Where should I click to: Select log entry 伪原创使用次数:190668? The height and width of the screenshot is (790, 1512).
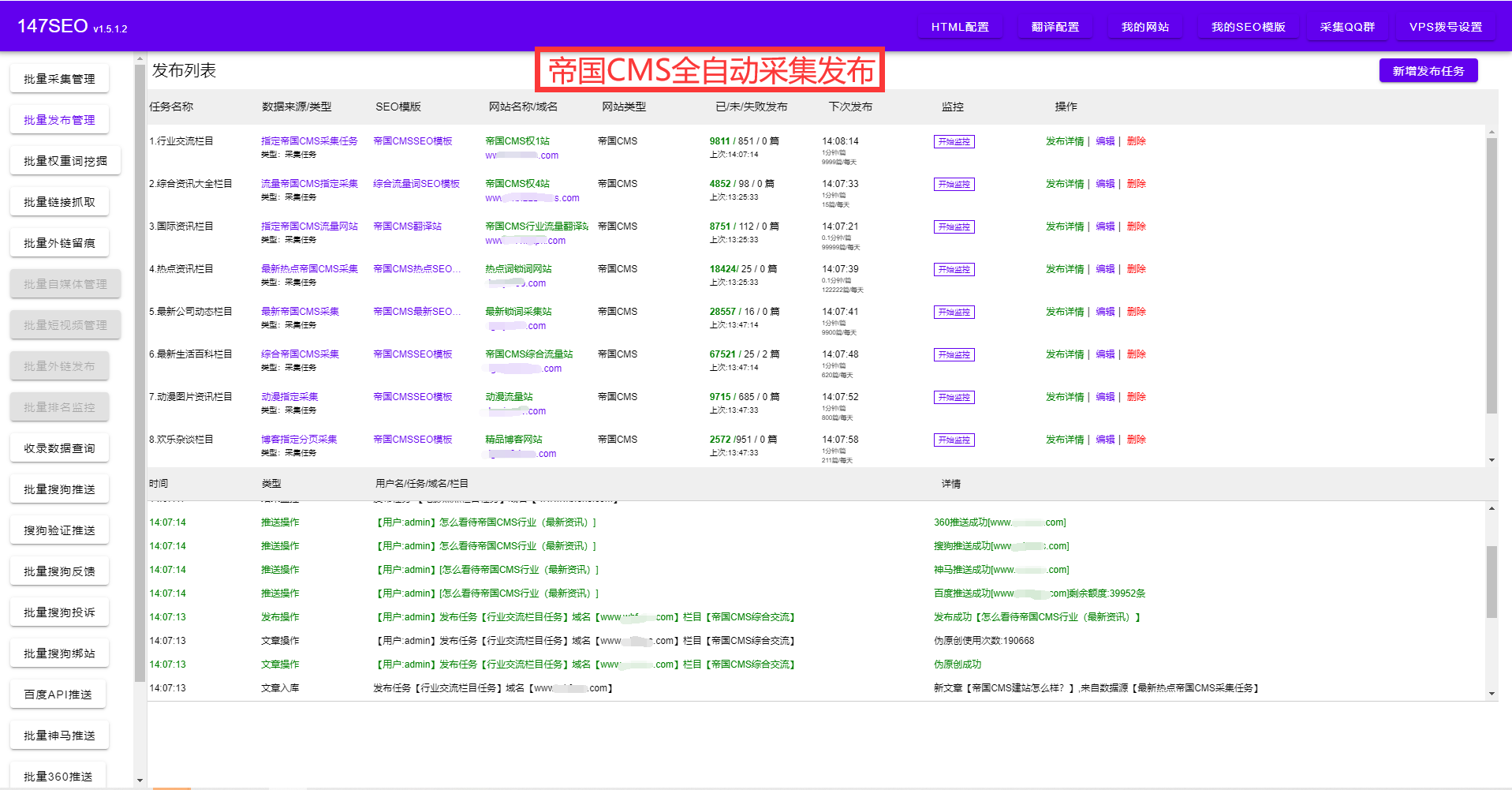pos(984,641)
